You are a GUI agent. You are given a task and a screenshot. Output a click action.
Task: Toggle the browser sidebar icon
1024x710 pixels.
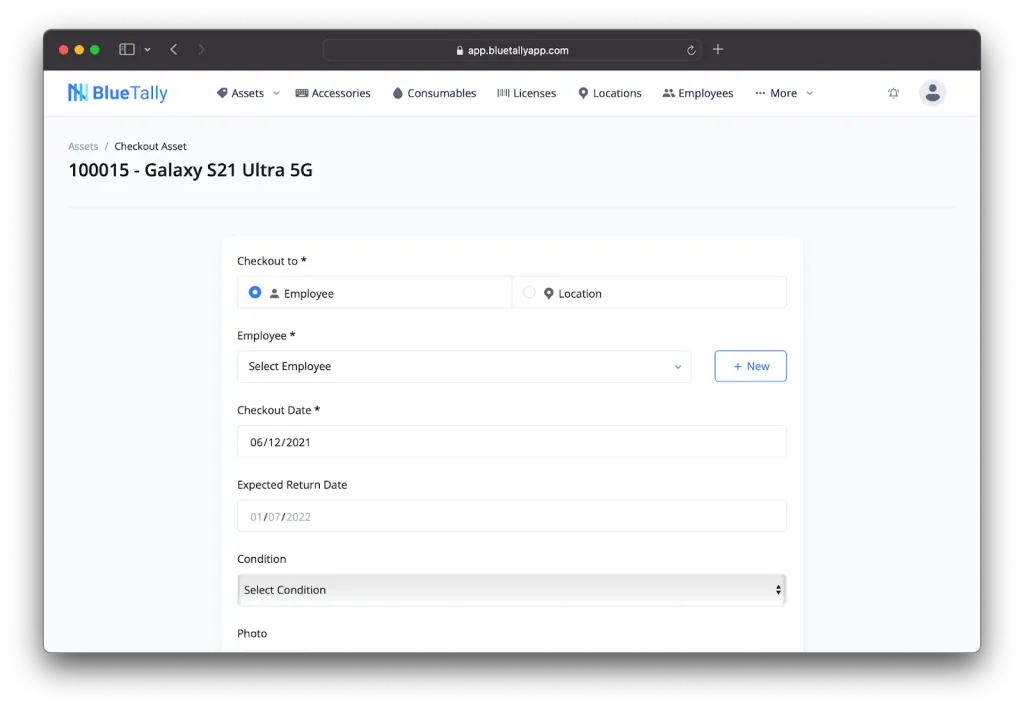(x=127, y=50)
